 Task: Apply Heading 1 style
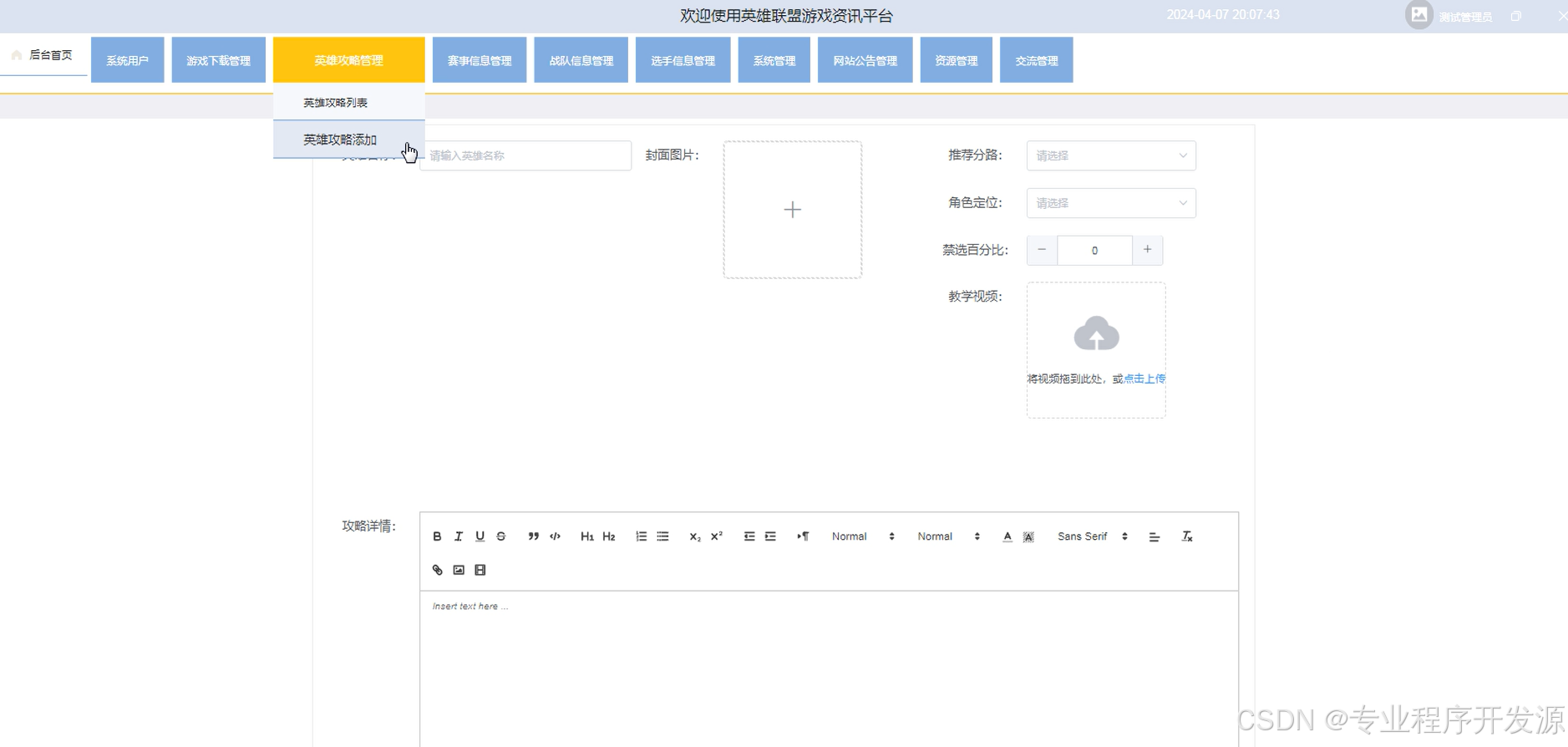[x=587, y=536]
